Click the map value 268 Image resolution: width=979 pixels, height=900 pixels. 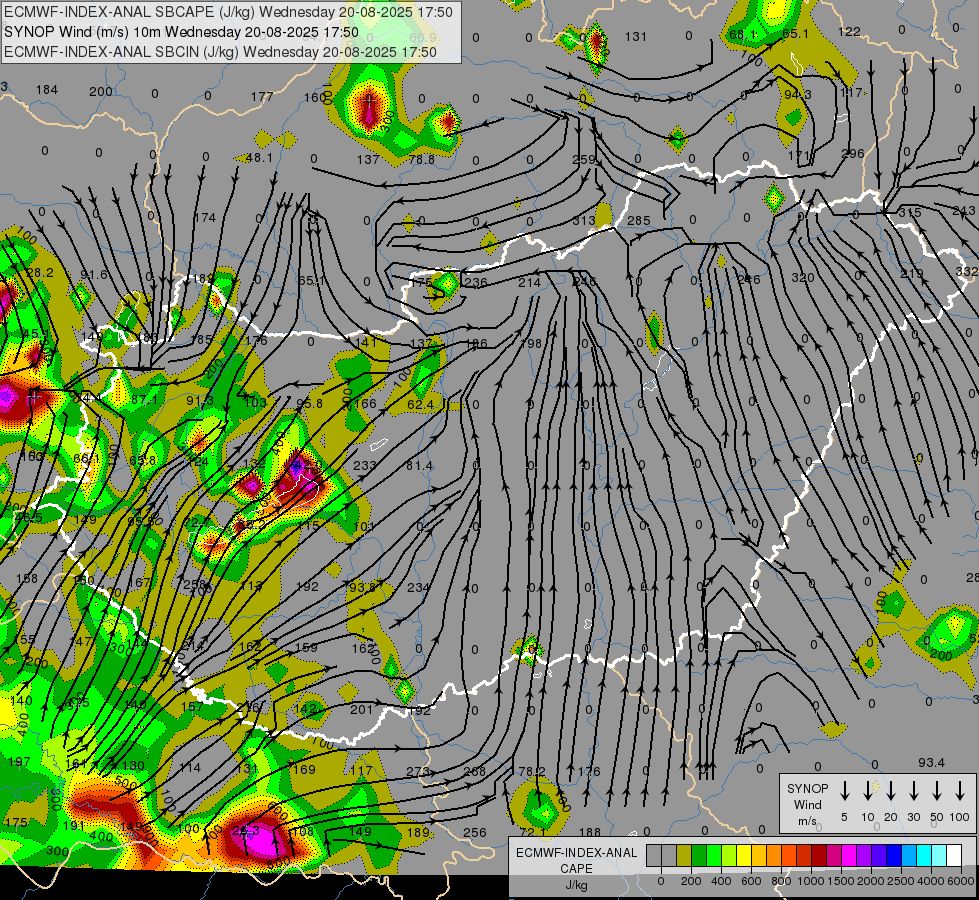click(475, 771)
